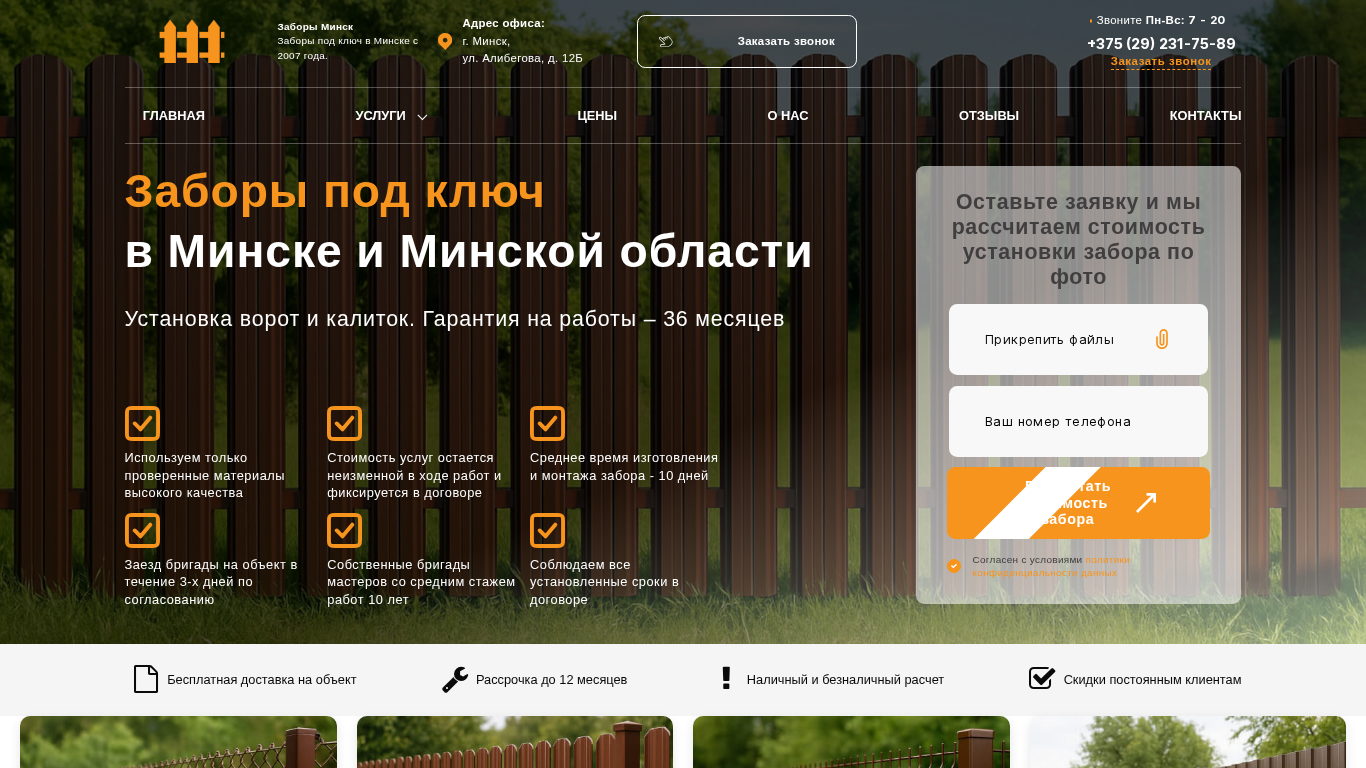
Task: Click the orange fence logo
Action: (x=192, y=41)
